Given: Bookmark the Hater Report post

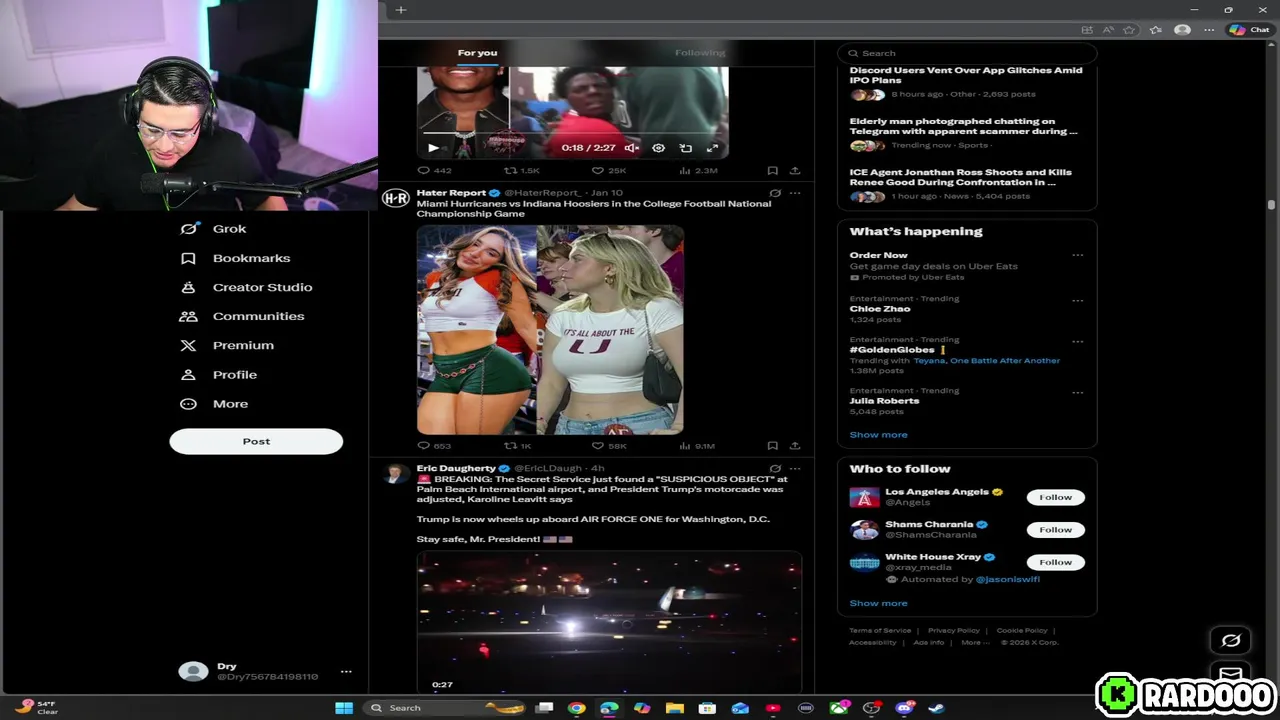Looking at the screenshot, I should [x=772, y=446].
